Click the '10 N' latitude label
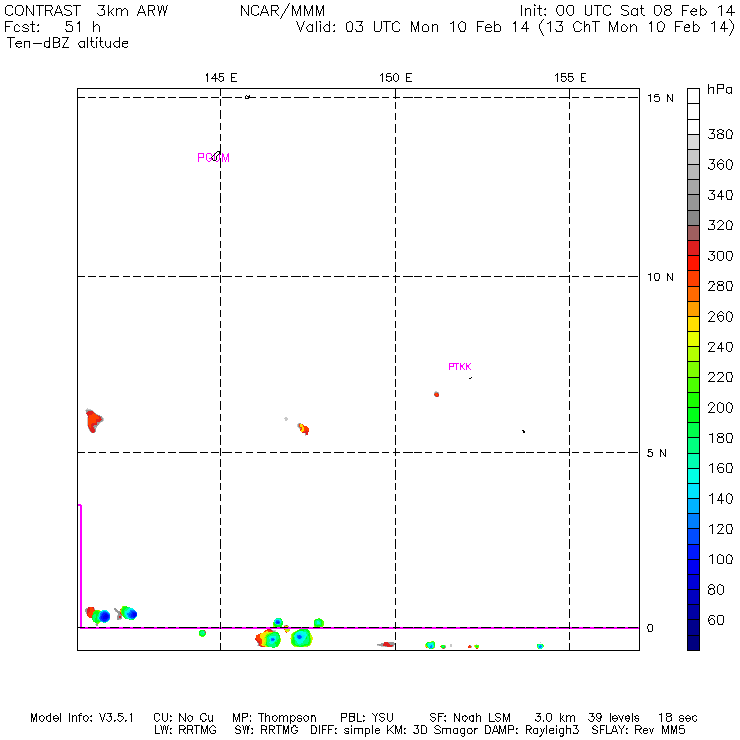The image size is (740, 740). [660, 277]
